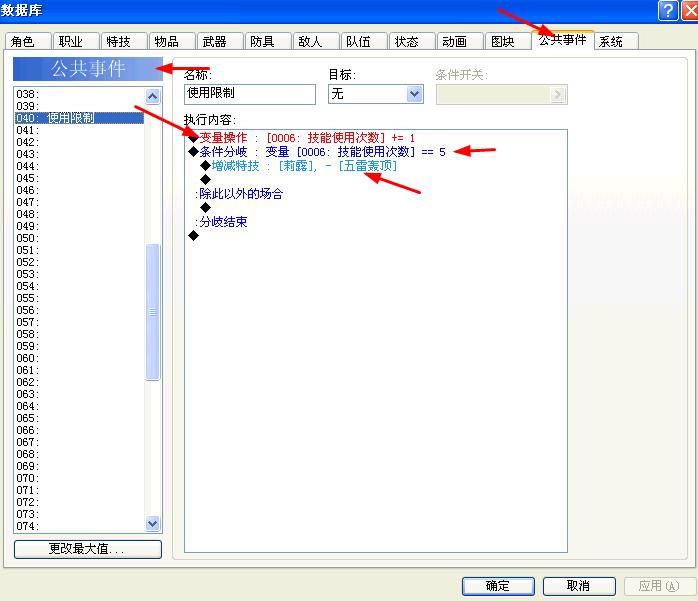Click the 应用 (A) button

659,586
